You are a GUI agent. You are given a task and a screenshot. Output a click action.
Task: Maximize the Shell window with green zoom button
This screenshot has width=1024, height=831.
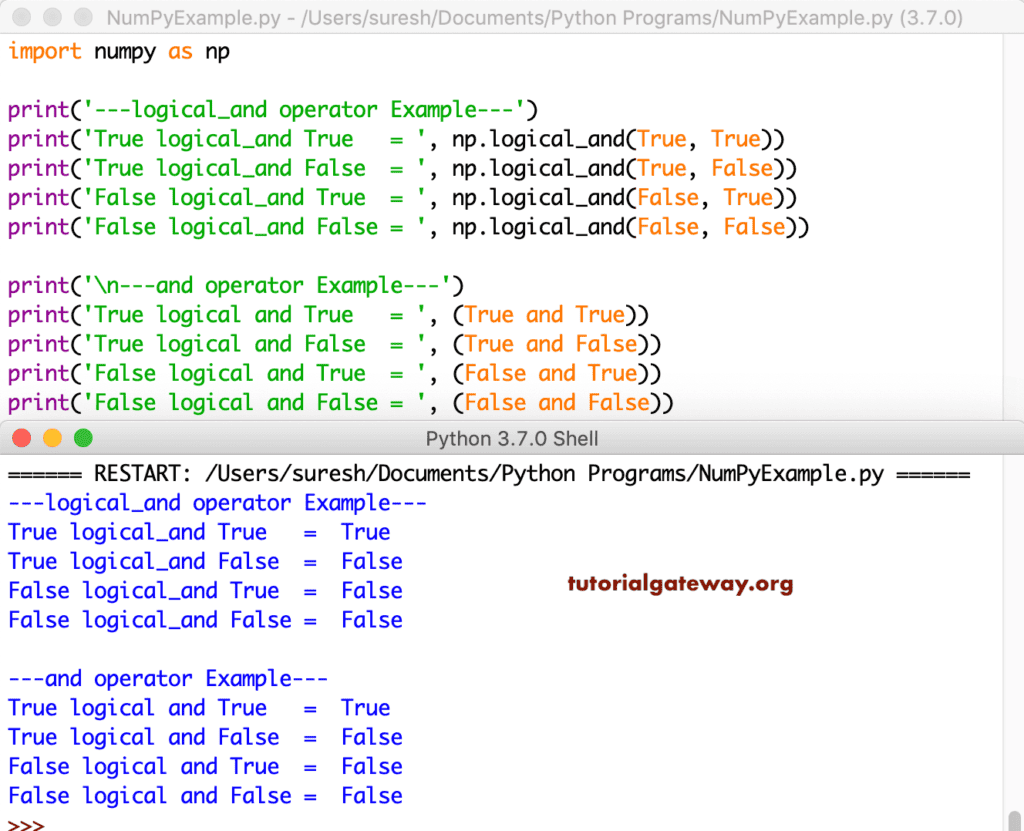coord(84,438)
